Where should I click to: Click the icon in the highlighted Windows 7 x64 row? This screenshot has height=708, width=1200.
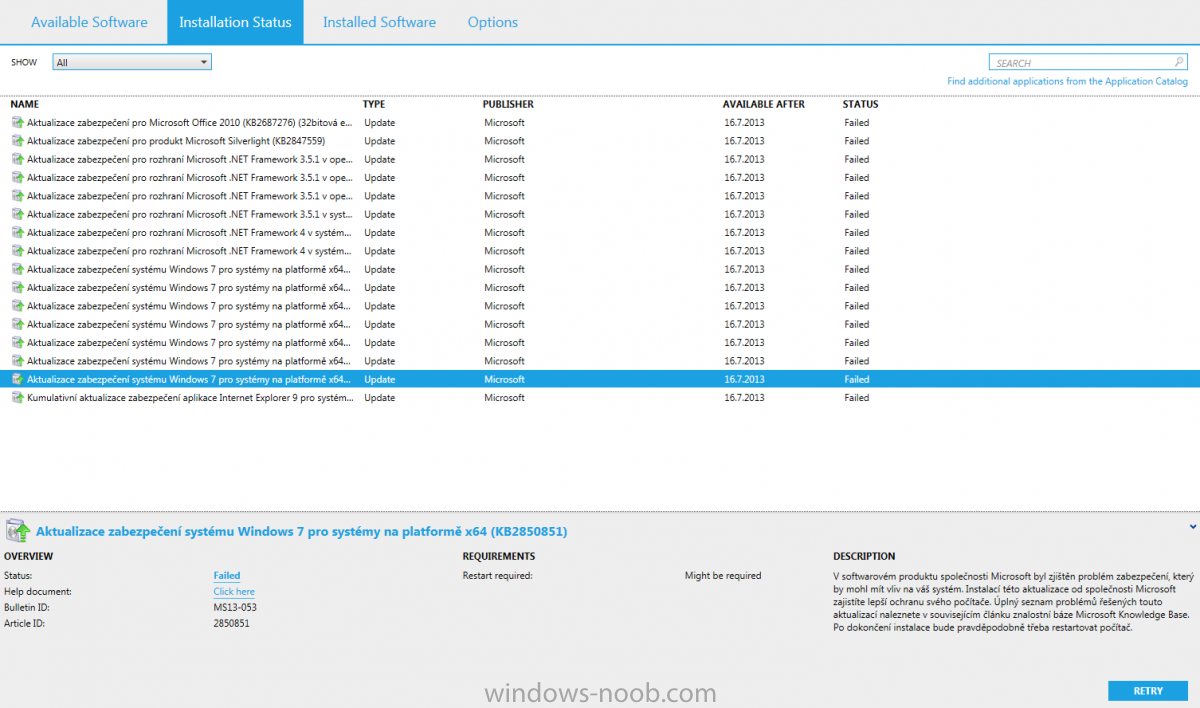(17, 379)
